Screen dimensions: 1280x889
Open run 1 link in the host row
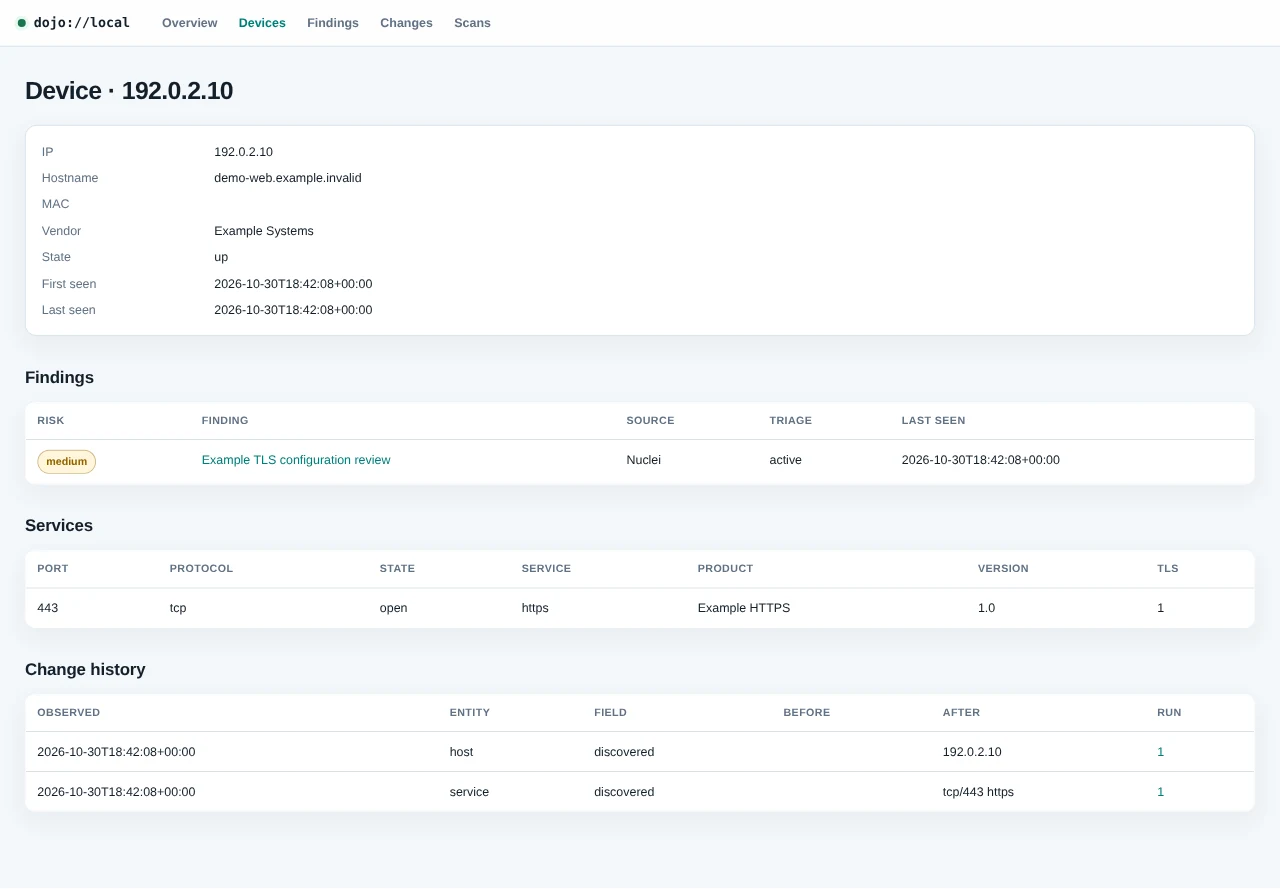(1161, 752)
